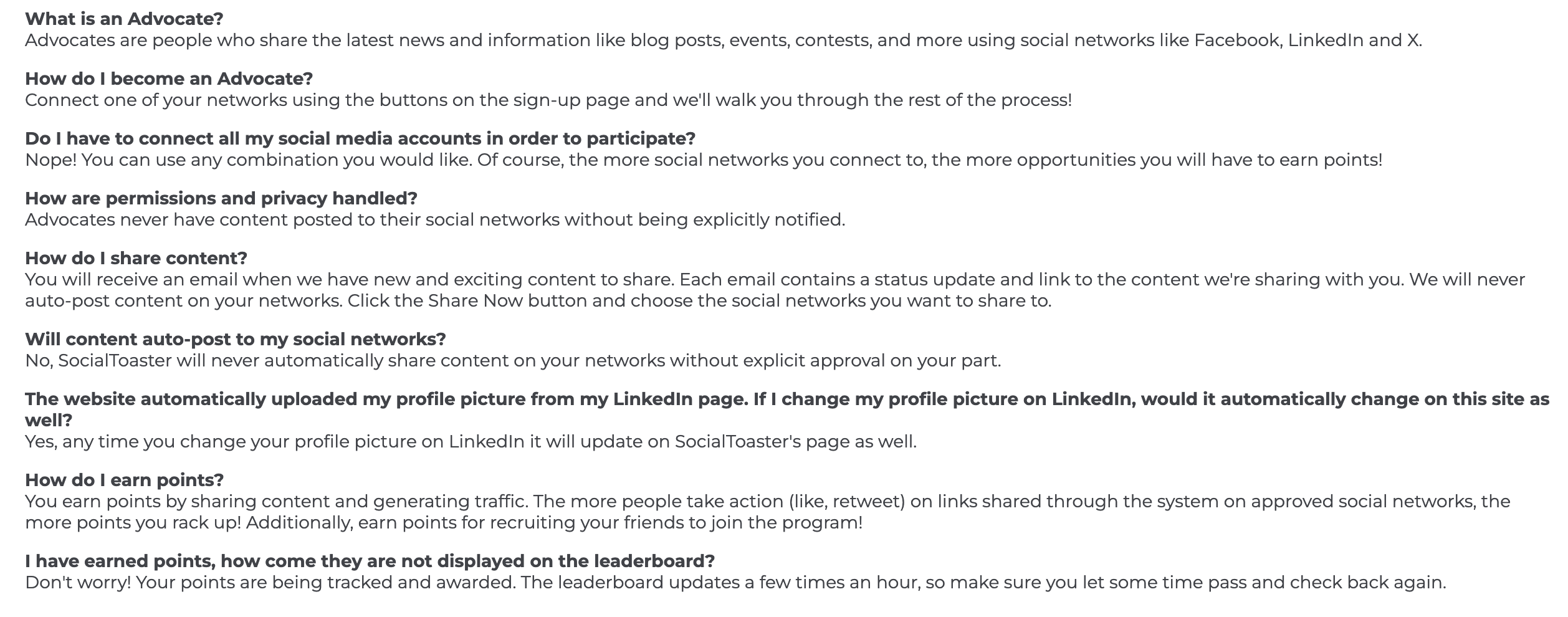Click the "What is an Advocate?" heading

click(x=123, y=19)
